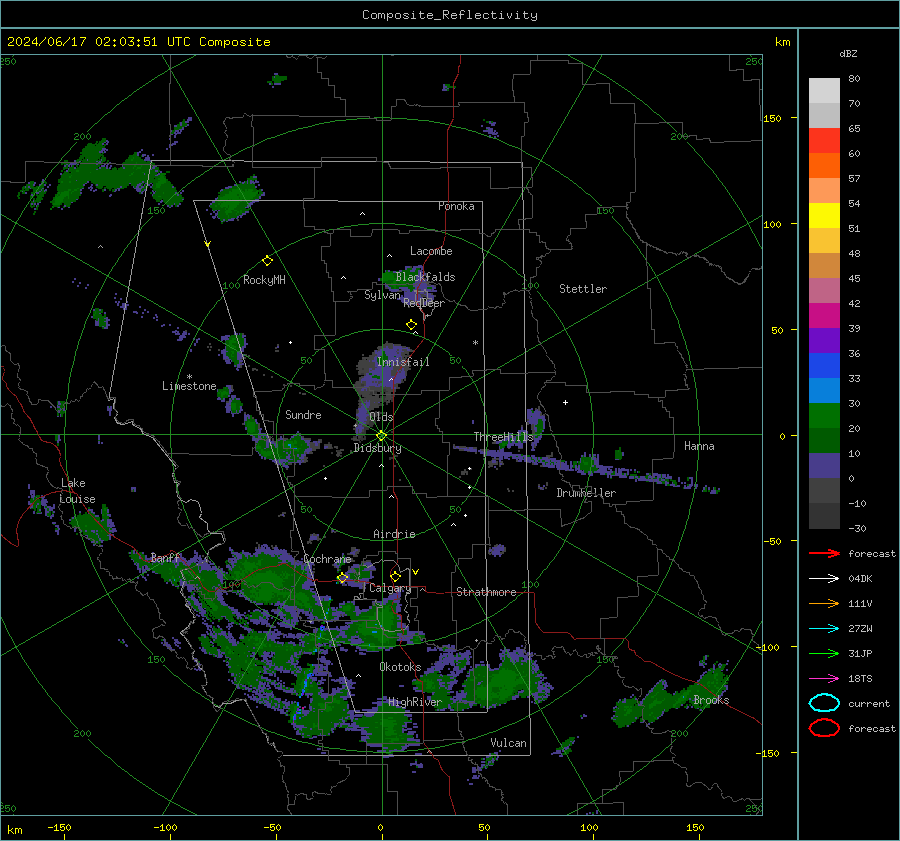Screen dimensions: 900x841
Task: Click the Brooks town label
Action: tap(711, 700)
